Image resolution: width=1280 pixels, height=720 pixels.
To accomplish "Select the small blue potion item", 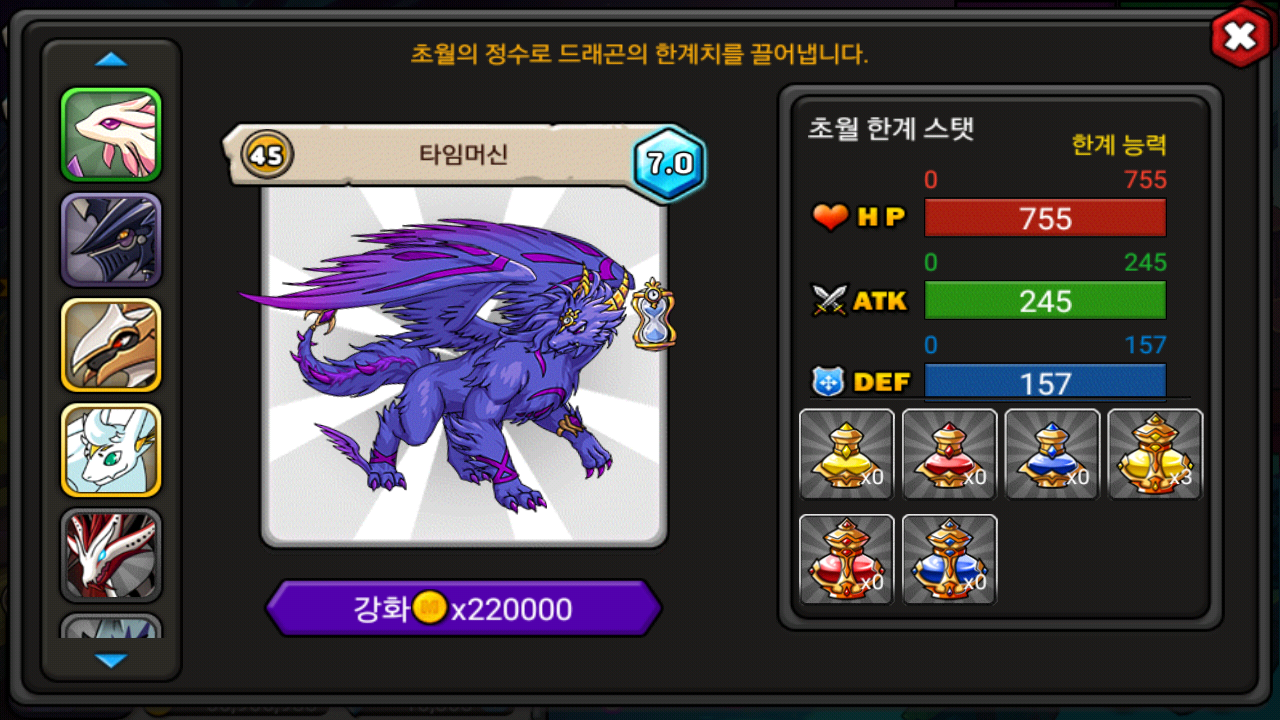I will point(1052,454).
